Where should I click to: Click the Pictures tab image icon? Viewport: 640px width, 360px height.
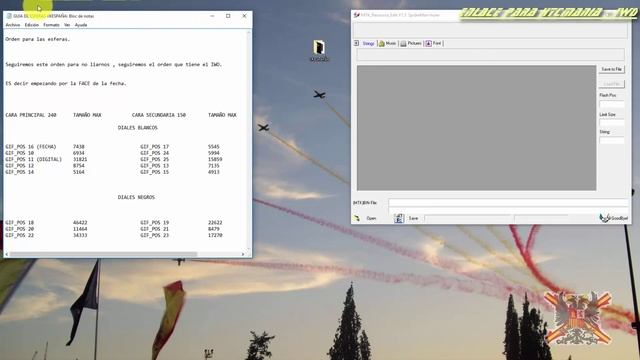[x=403, y=43]
